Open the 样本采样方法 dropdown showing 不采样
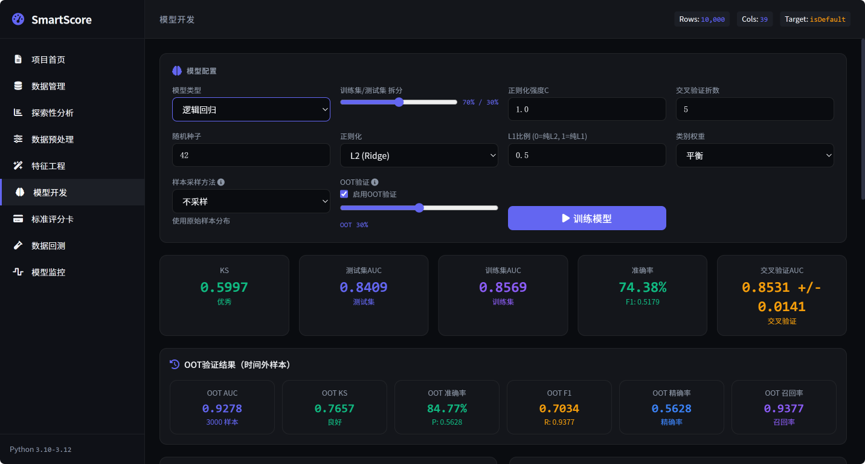 (x=251, y=201)
